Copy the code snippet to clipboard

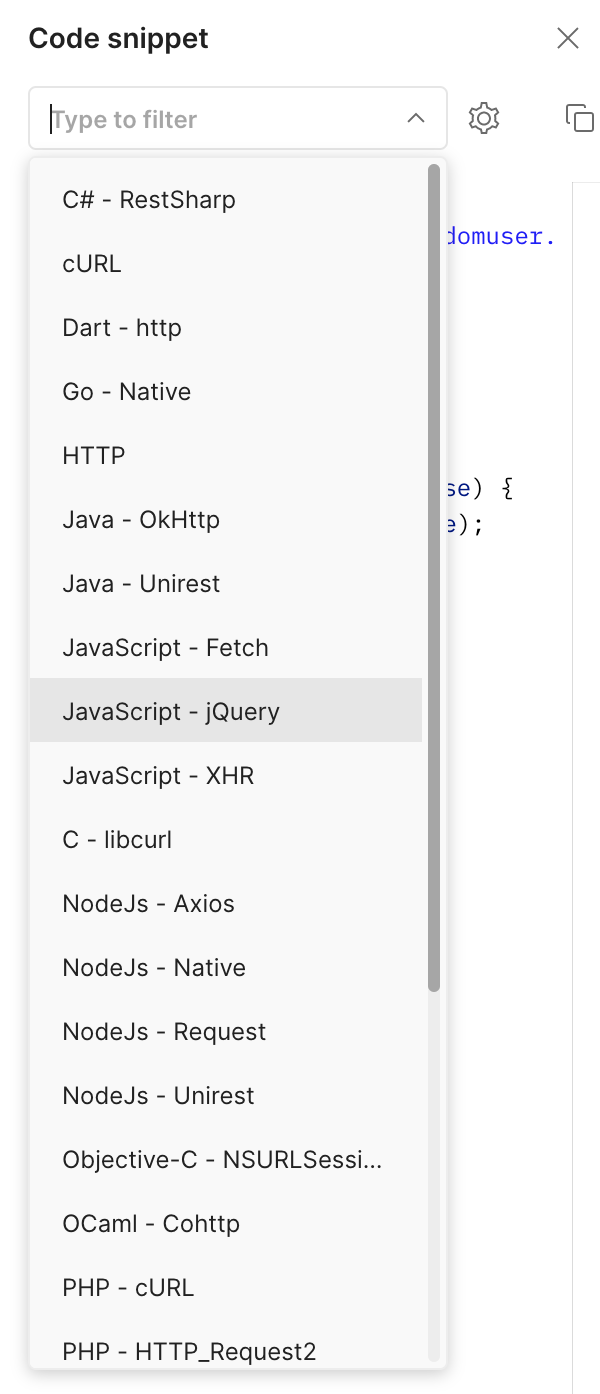point(579,118)
